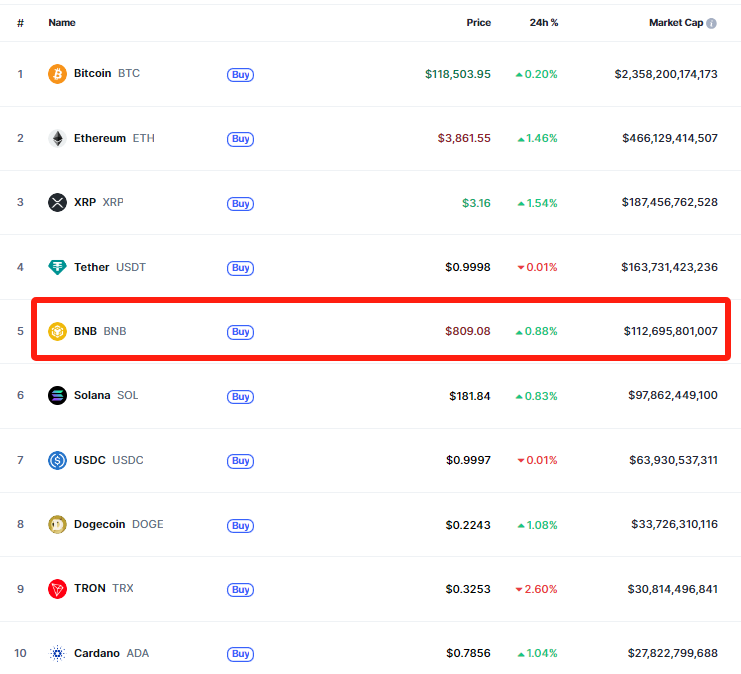Click Ethereum 24h change 1.46%
Image resolution: width=741 pixels, height=674 pixels.
pos(537,138)
